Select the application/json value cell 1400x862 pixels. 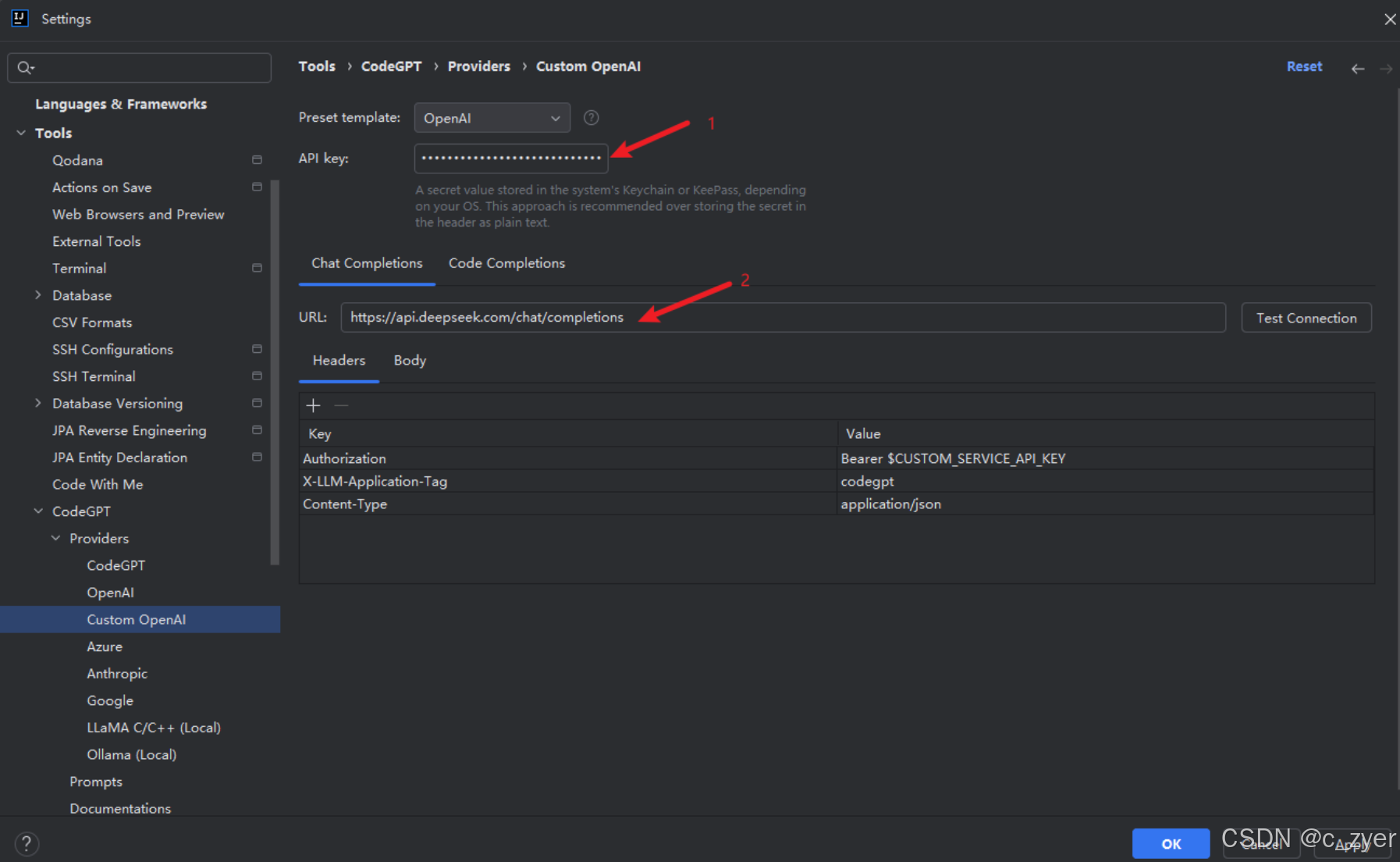tap(1106, 504)
